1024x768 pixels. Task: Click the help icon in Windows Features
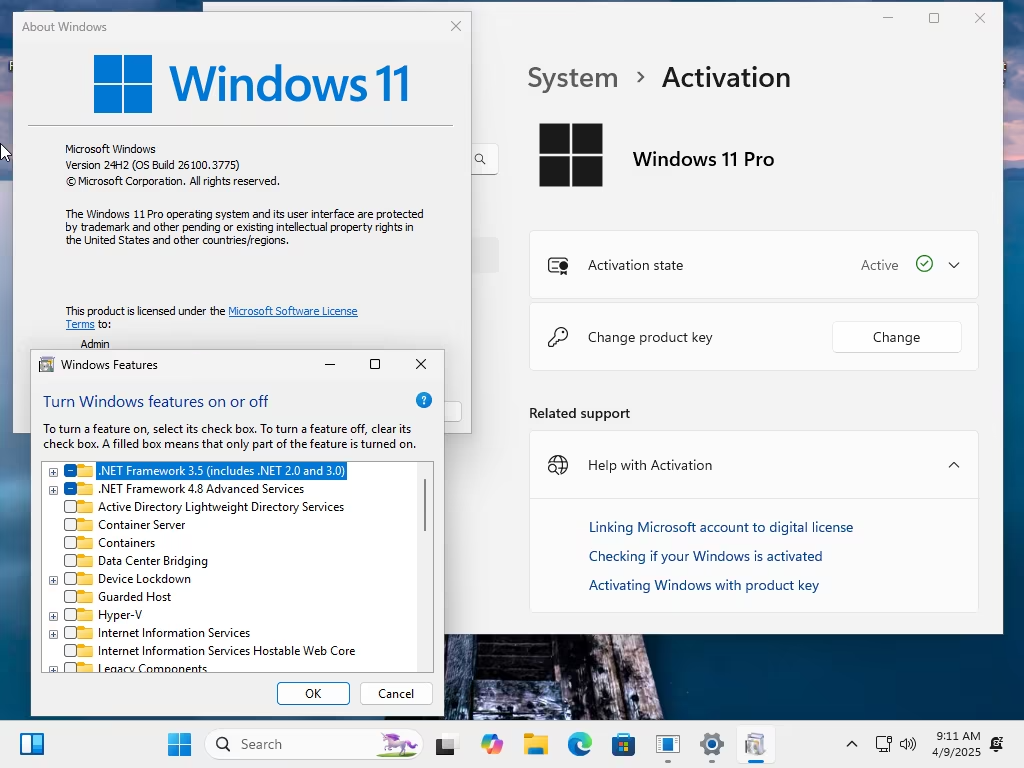[x=424, y=400]
